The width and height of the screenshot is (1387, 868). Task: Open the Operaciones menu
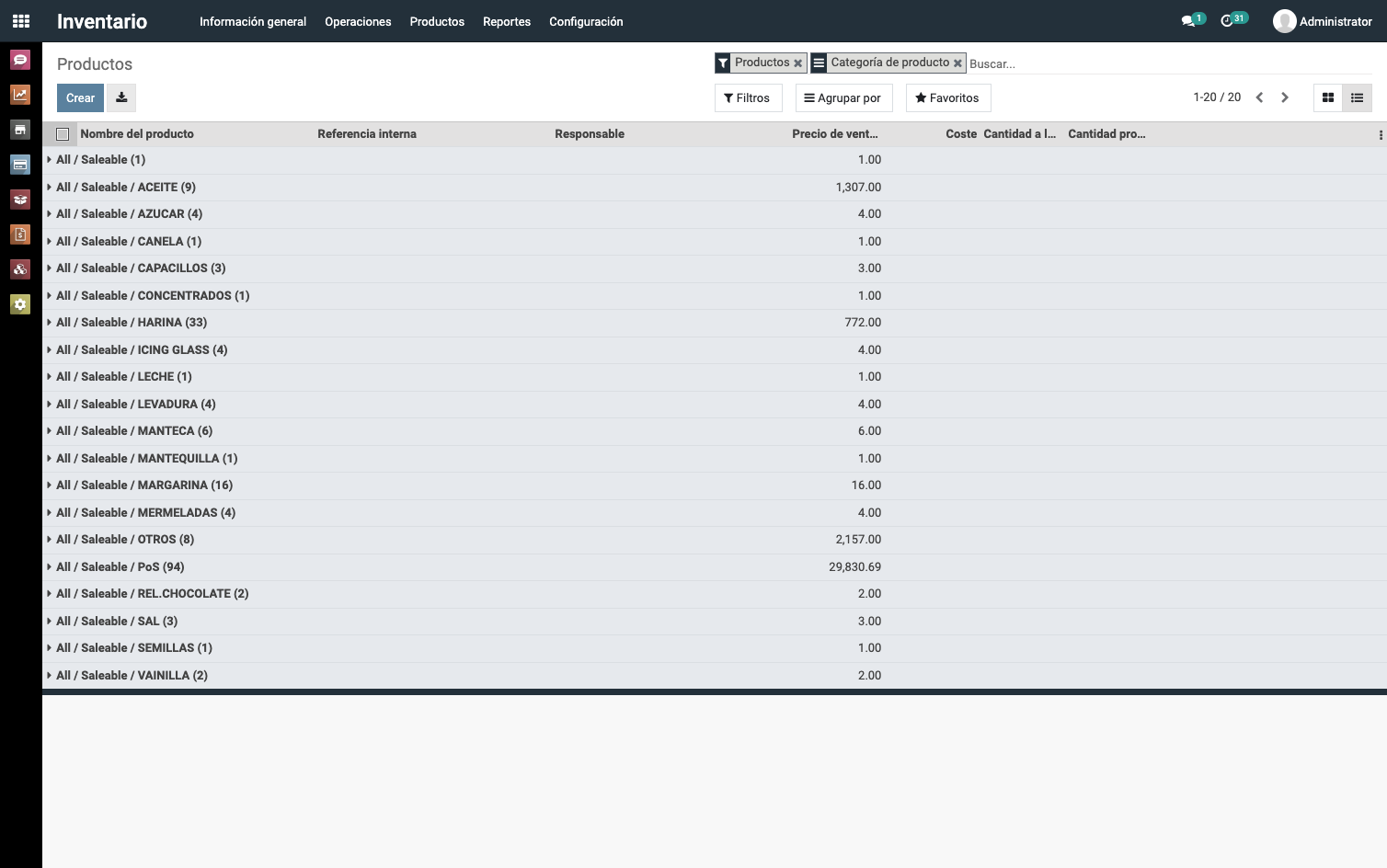tap(358, 21)
